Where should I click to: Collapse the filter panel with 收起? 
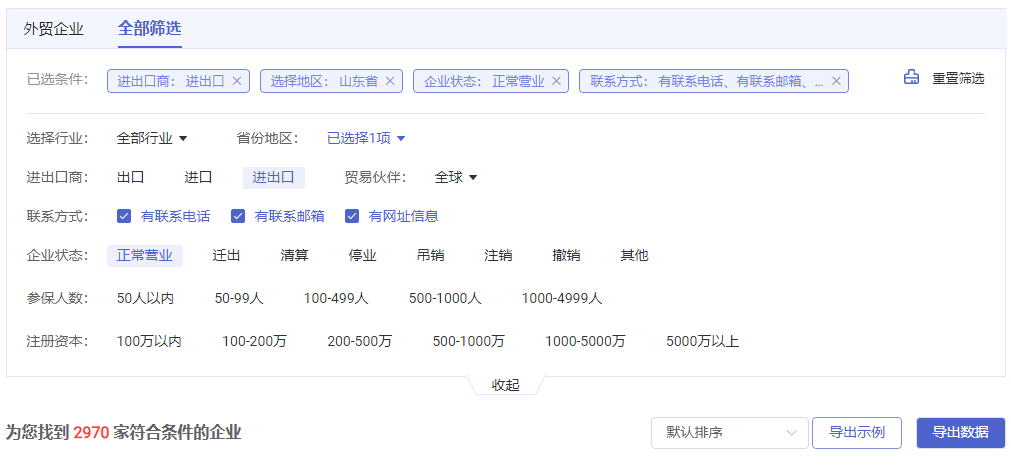(x=506, y=385)
